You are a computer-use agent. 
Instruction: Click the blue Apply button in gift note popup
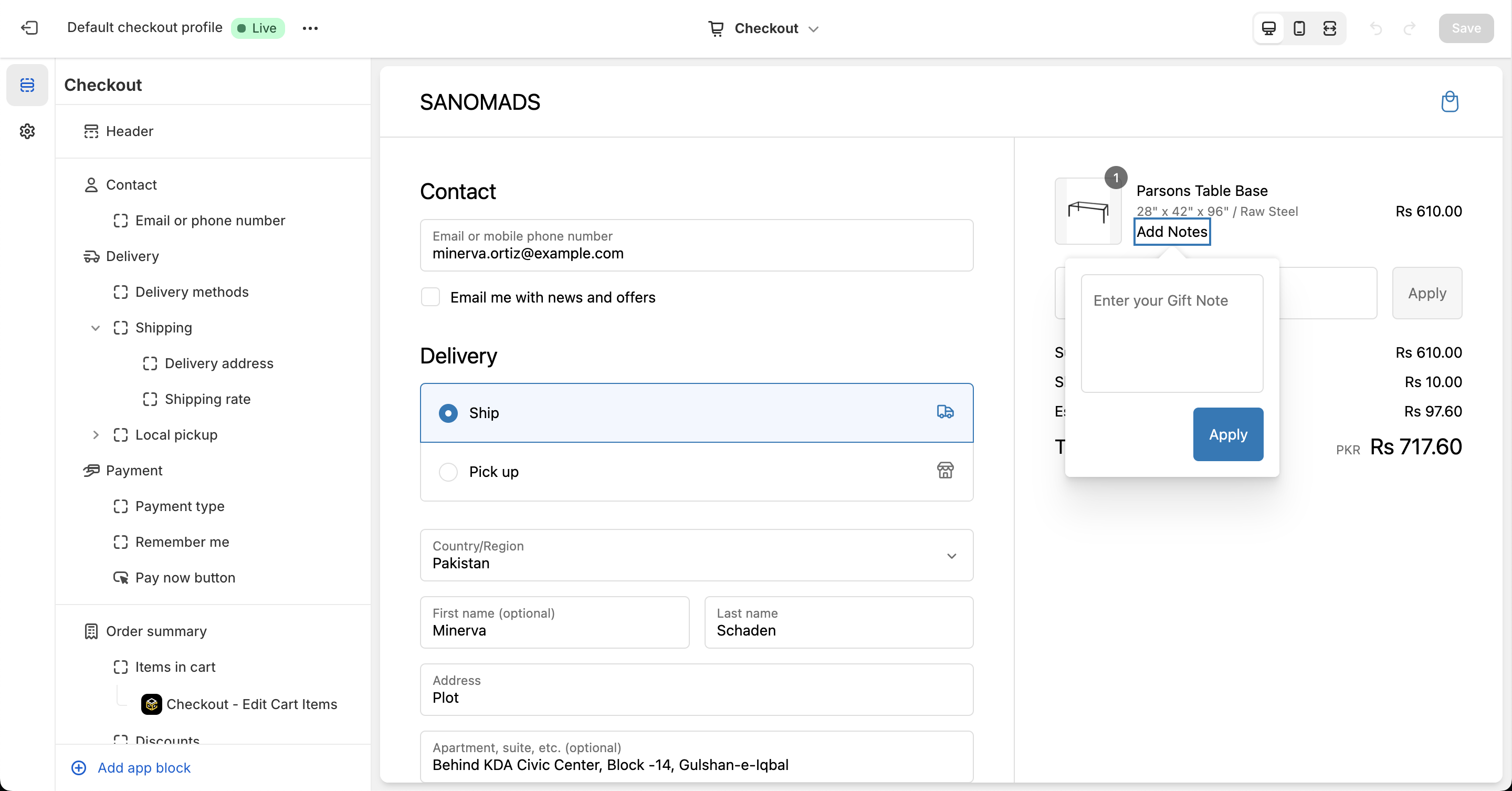click(1228, 434)
